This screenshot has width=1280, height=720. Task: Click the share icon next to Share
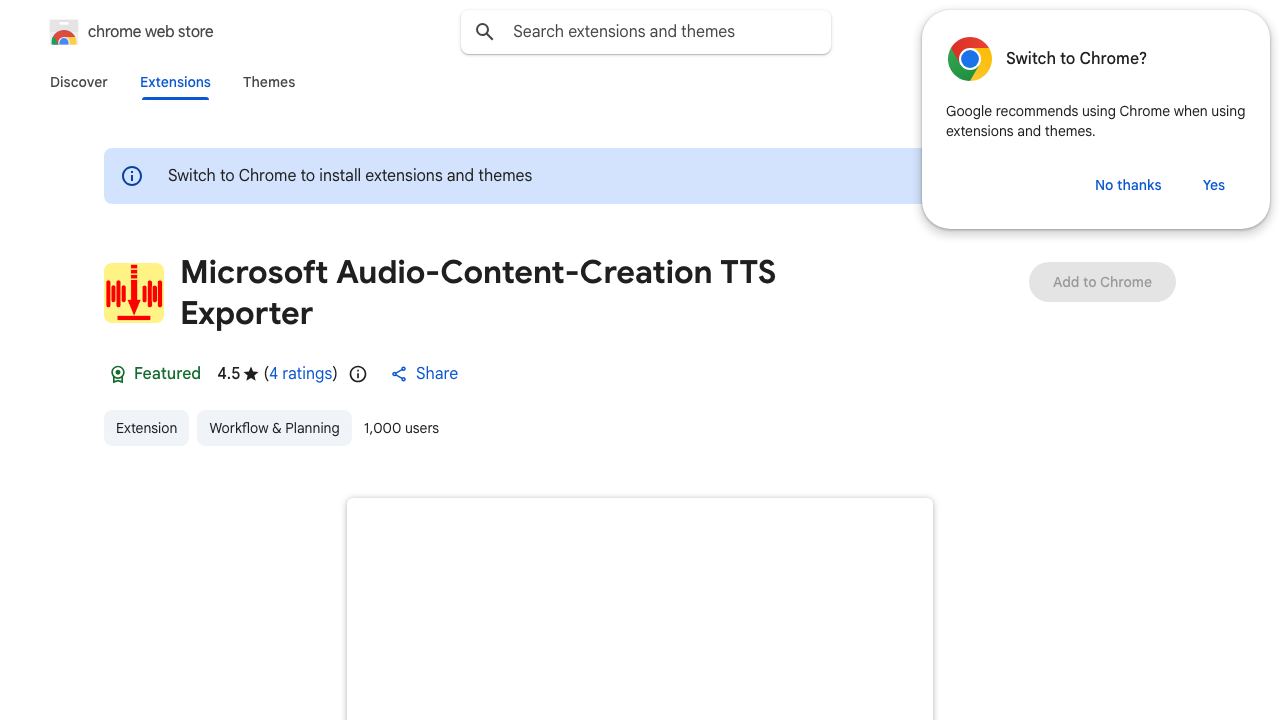coord(399,374)
